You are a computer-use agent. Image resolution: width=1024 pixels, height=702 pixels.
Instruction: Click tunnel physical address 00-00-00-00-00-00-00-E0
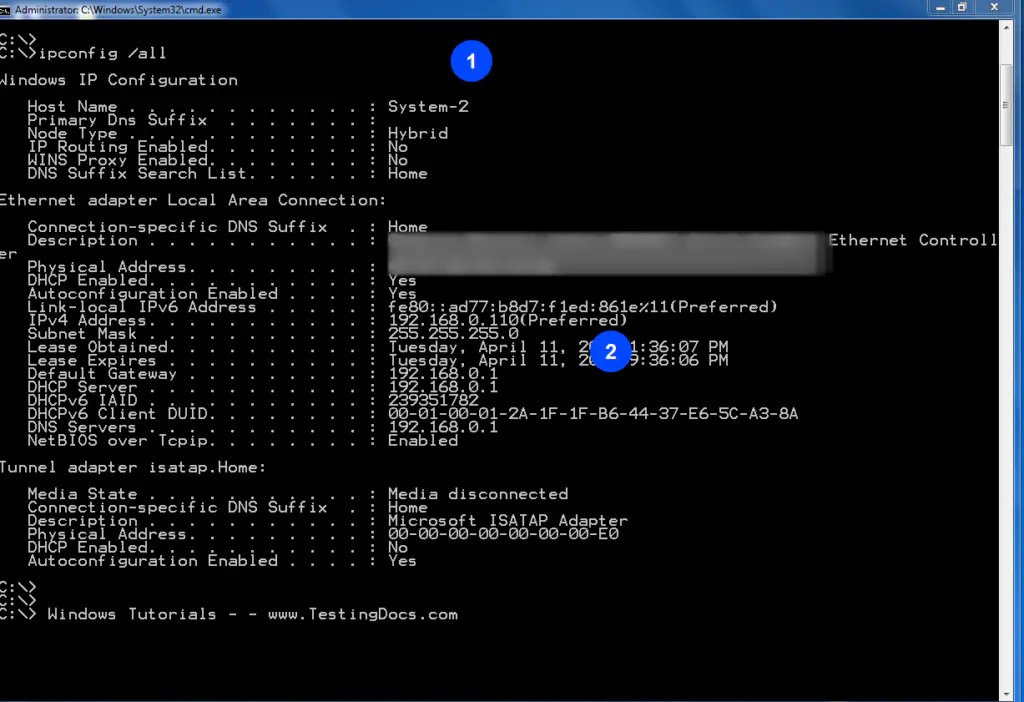(503, 534)
